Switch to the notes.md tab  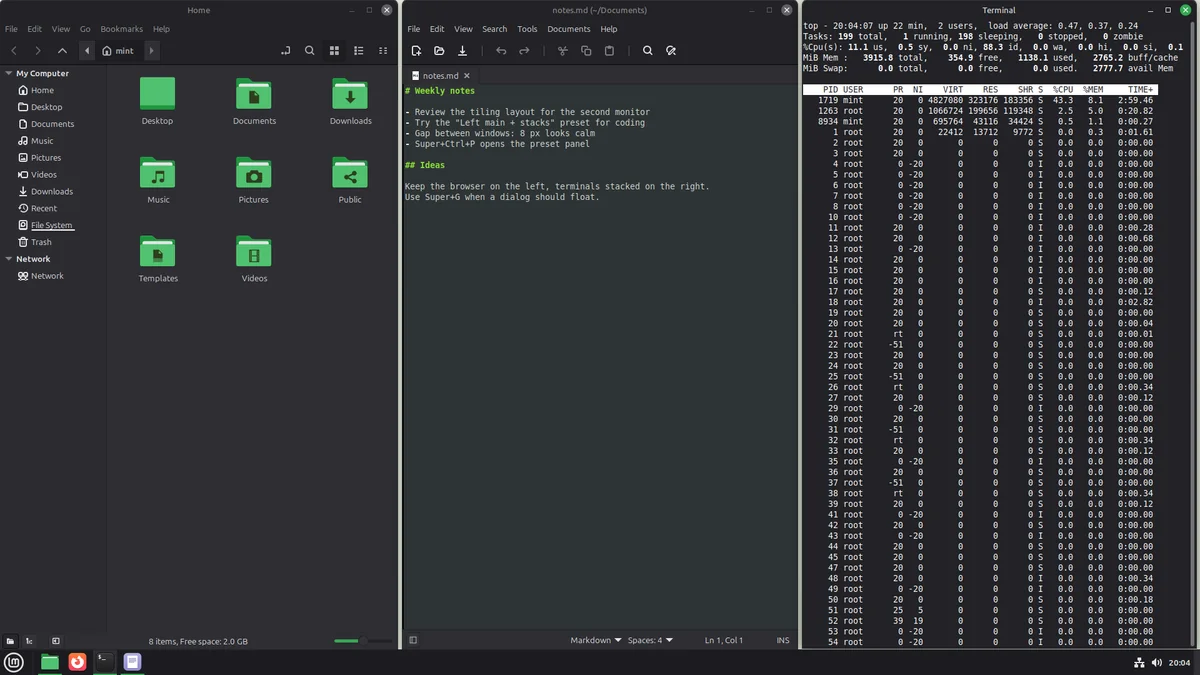click(x=440, y=75)
